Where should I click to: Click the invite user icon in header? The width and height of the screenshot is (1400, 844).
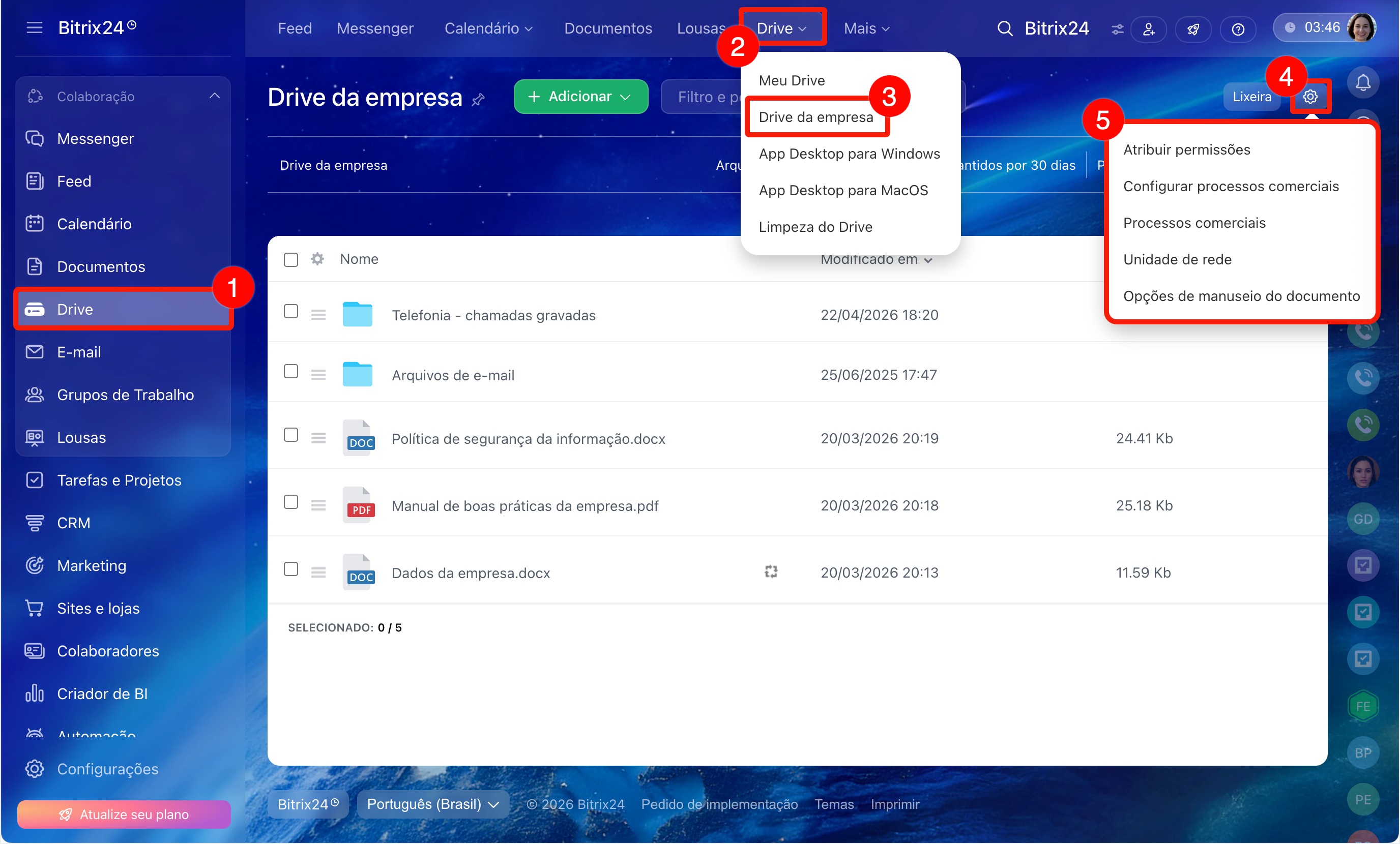[x=1148, y=29]
